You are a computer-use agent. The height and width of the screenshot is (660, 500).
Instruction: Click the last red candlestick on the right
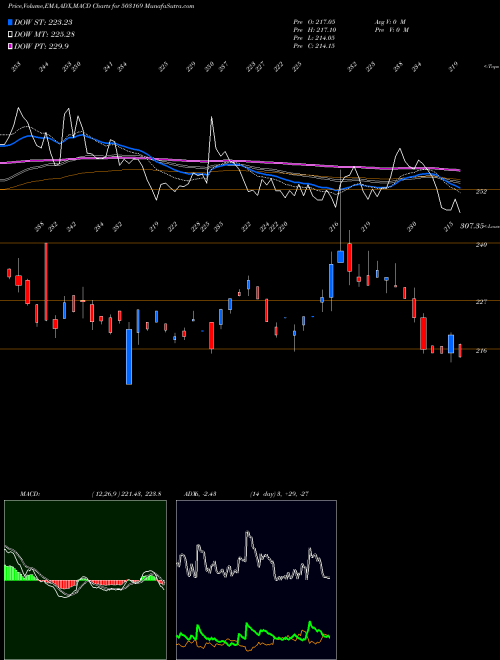click(460, 351)
